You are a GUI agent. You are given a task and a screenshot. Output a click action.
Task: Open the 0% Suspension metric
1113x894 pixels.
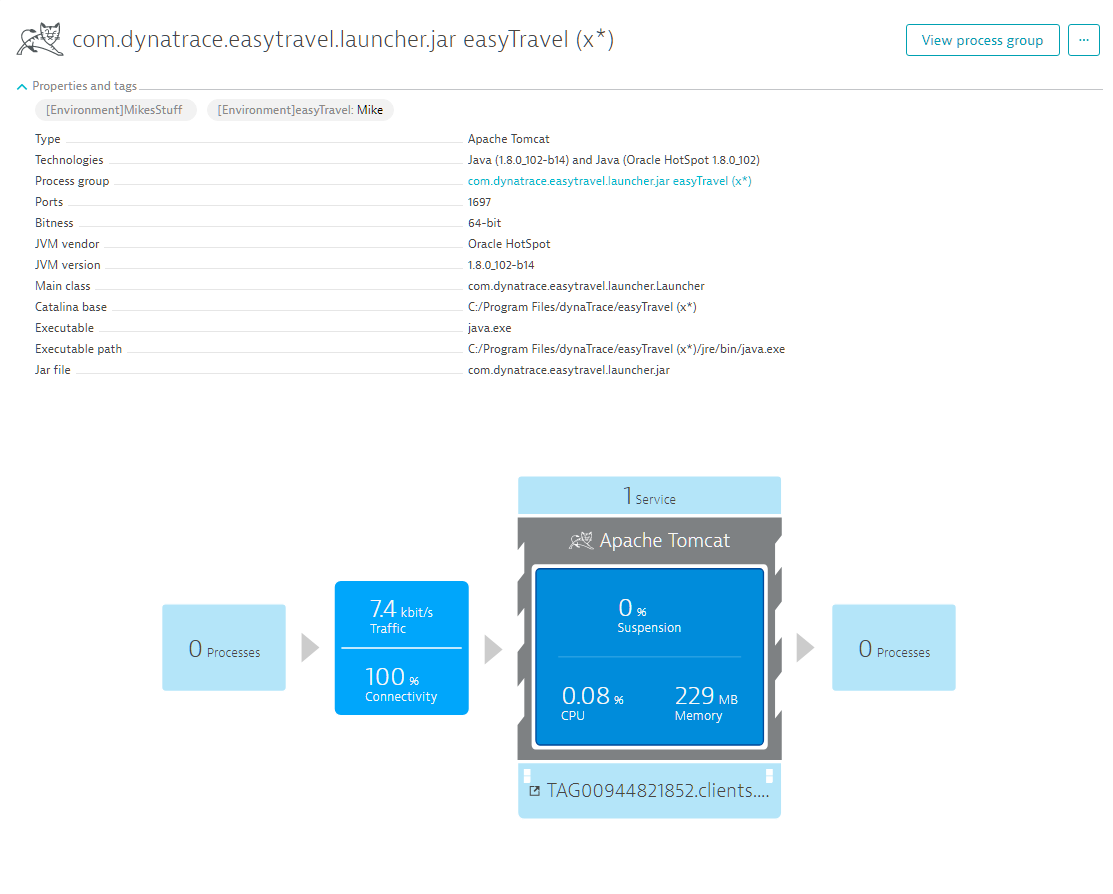pos(649,615)
